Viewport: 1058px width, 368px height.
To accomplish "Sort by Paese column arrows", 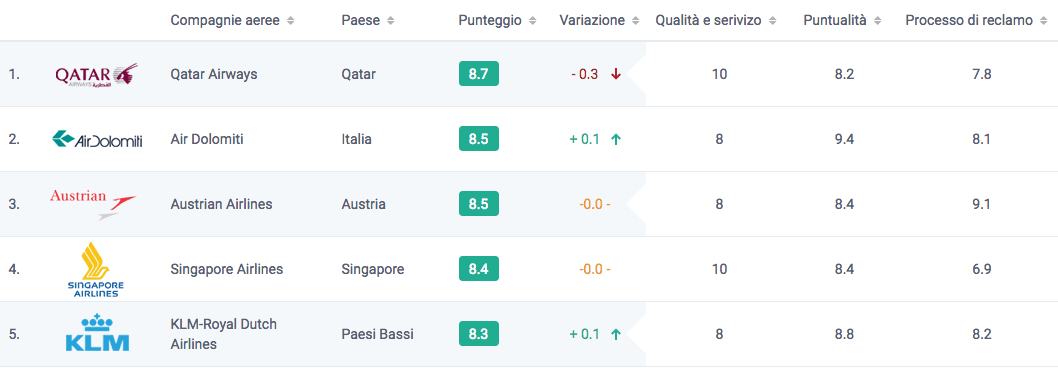I will [x=391, y=21].
